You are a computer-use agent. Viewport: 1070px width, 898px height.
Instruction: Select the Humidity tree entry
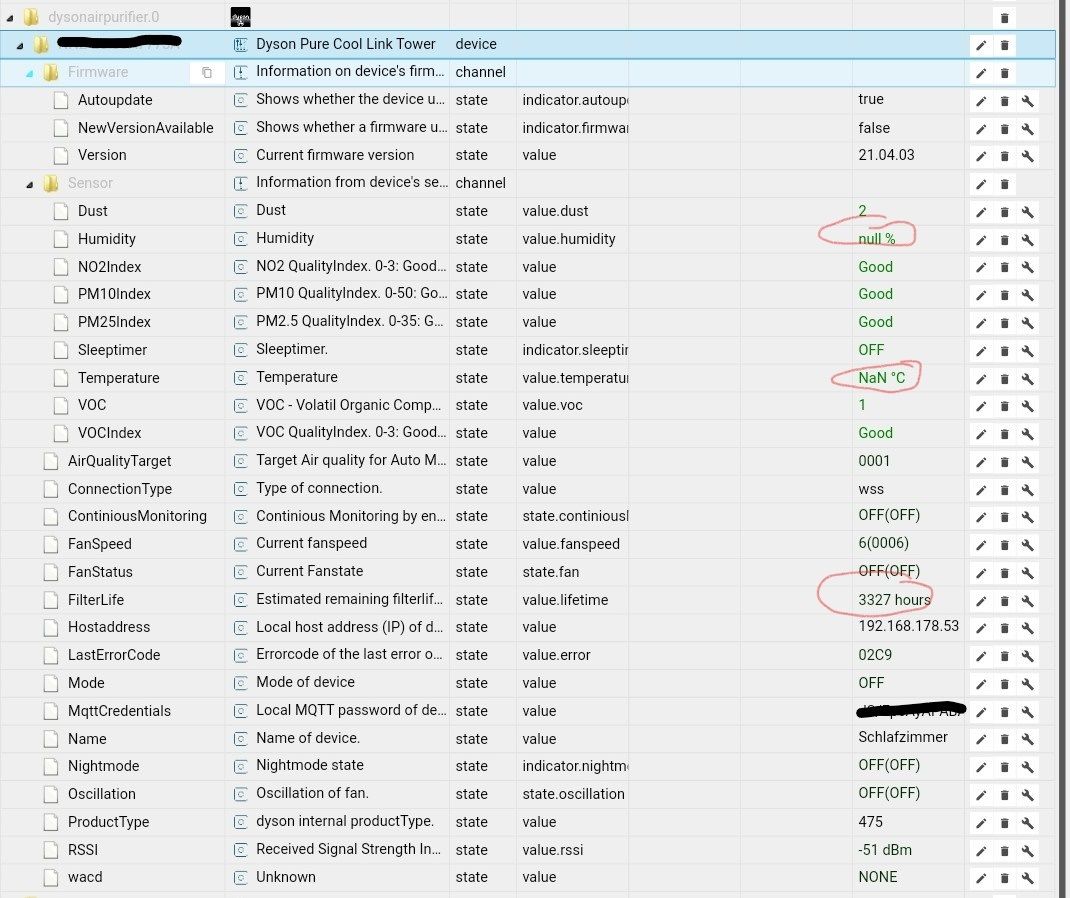[x=106, y=240]
